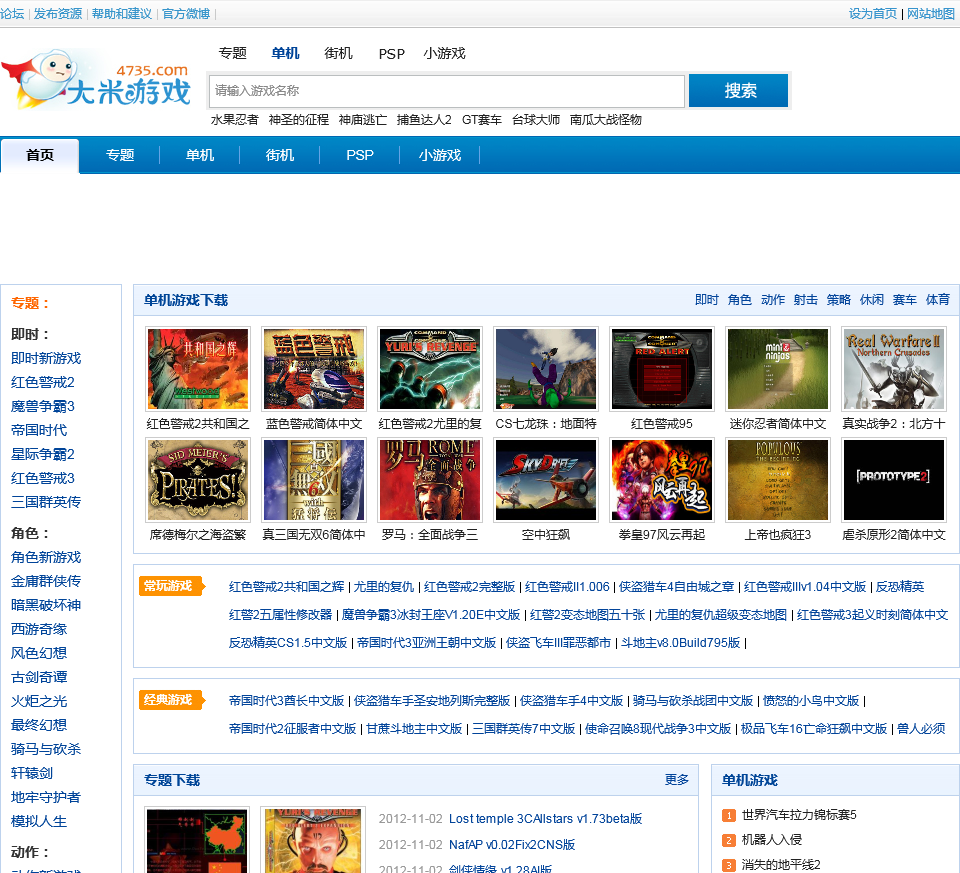Open the 小游戏 tab in blue navigation bar
The width and height of the screenshot is (960, 873).
click(440, 155)
